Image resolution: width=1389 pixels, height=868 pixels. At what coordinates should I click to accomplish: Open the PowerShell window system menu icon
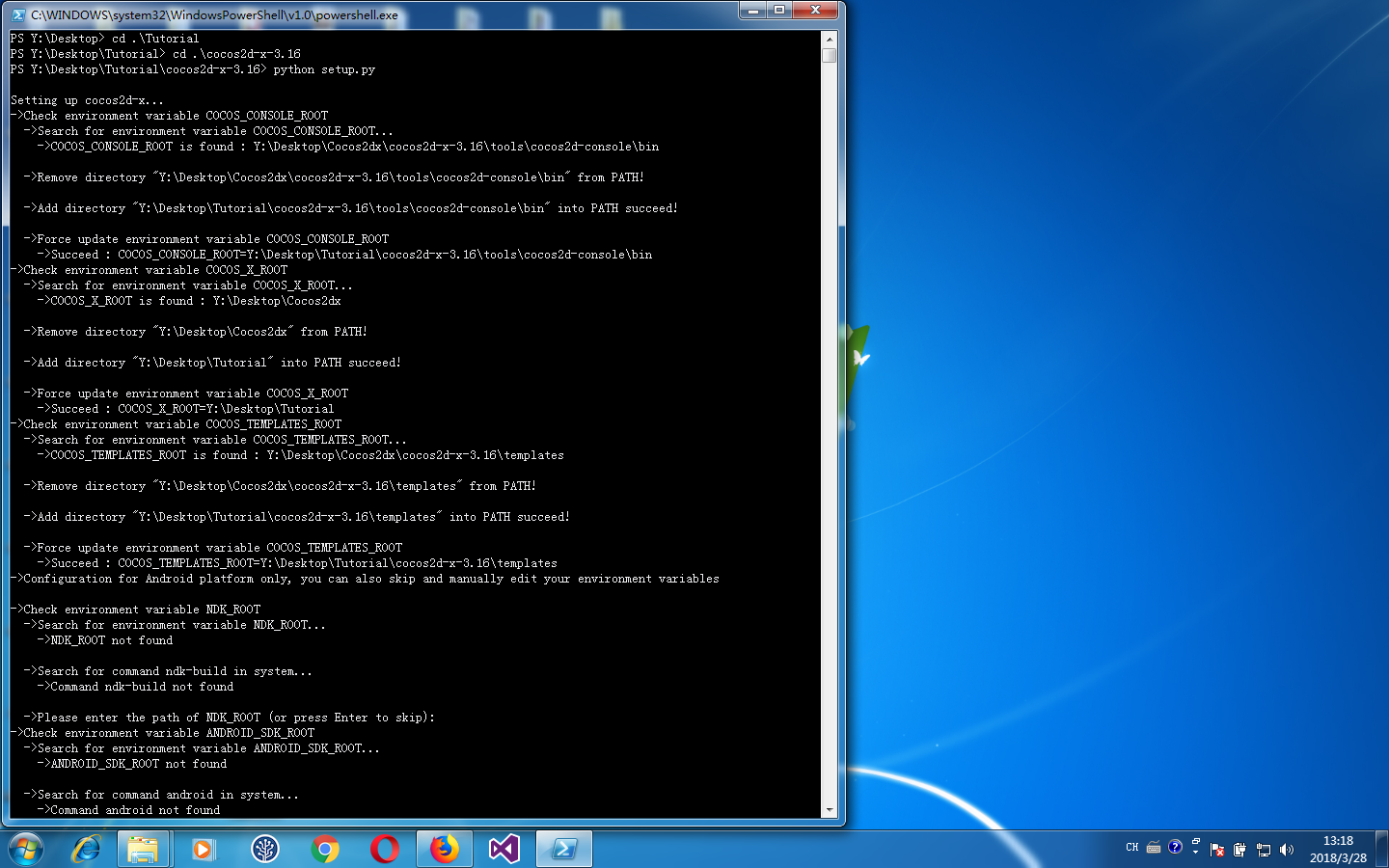pyautogui.click(x=17, y=14)
